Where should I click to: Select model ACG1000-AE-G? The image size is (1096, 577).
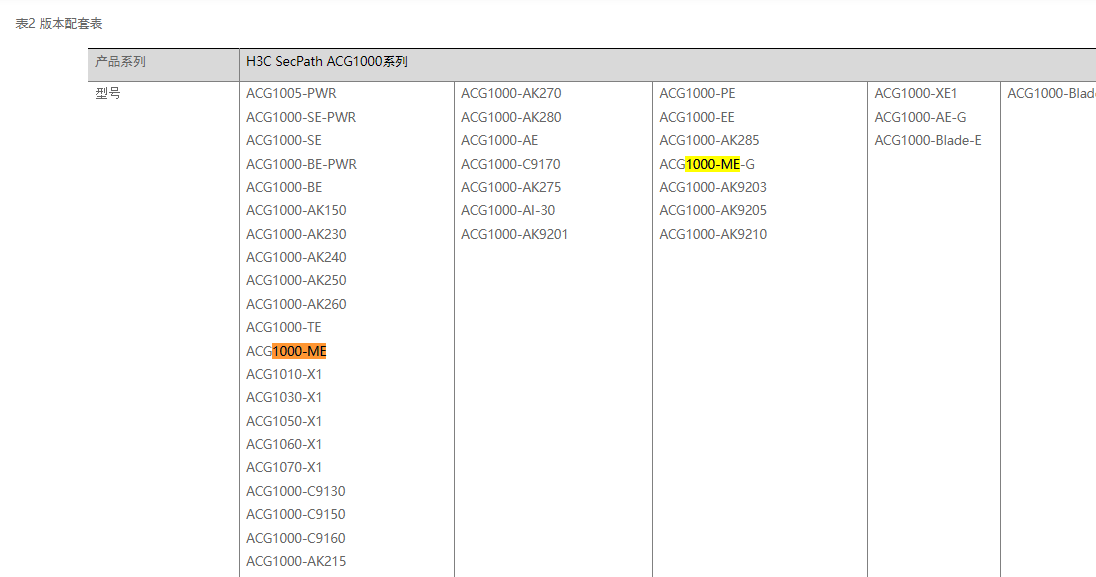(921, 117)
